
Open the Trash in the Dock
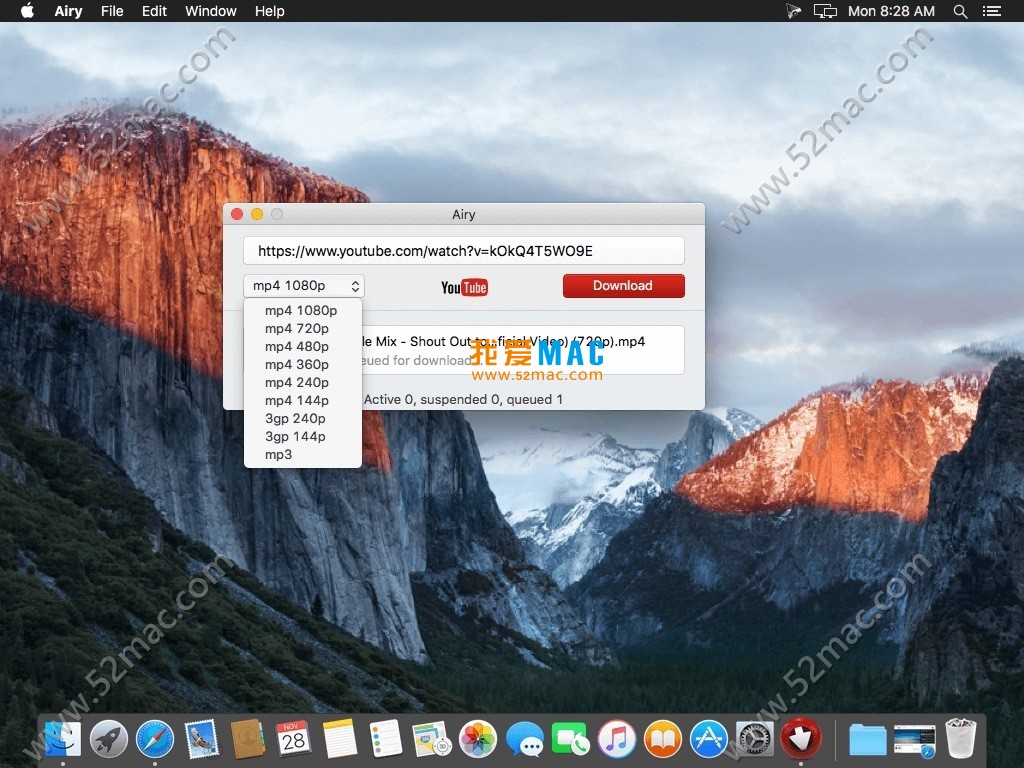(961, 740)
